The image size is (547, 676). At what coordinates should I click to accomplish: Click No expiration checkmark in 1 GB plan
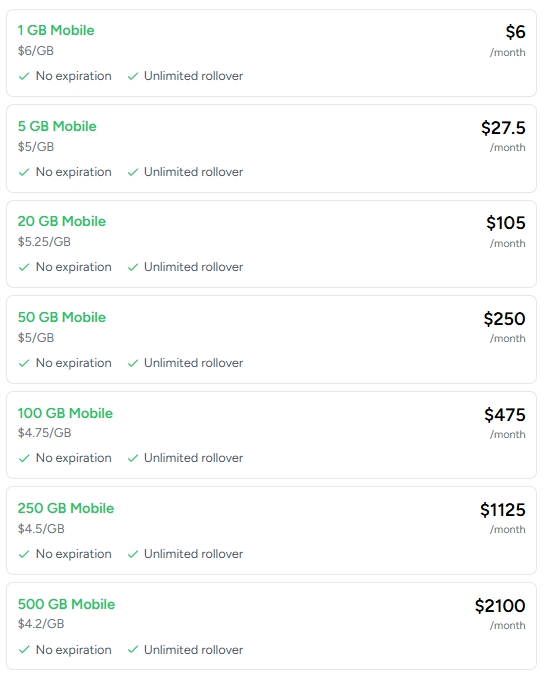tap(24, 76)
